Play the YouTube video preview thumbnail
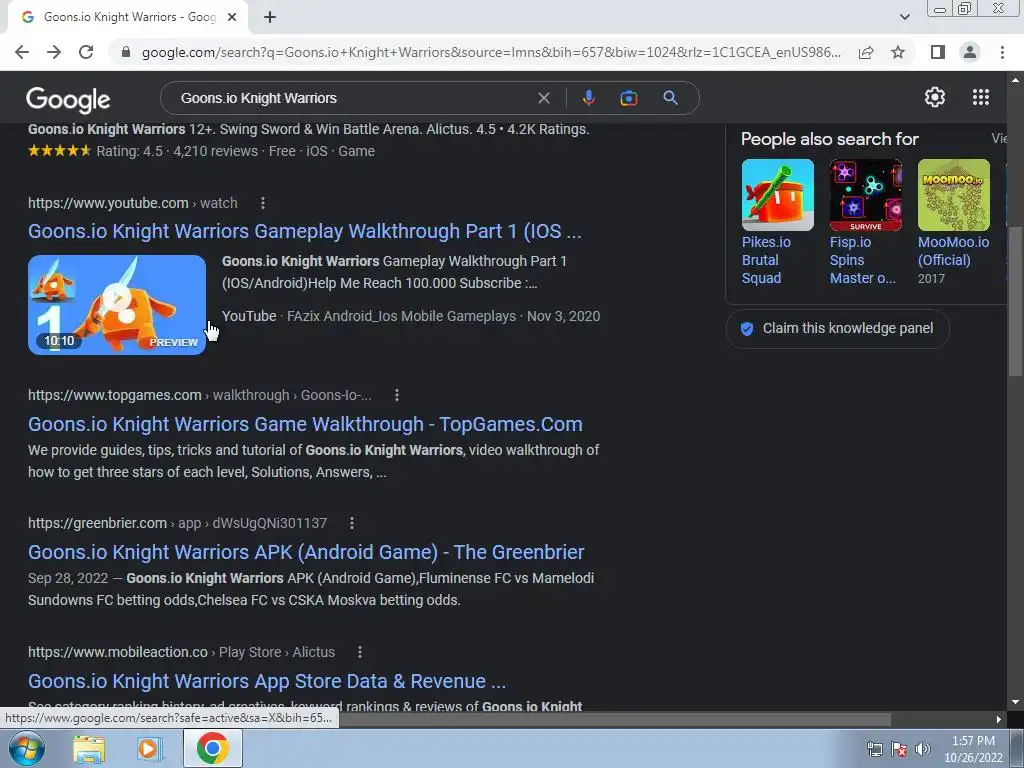 (117, 305)
